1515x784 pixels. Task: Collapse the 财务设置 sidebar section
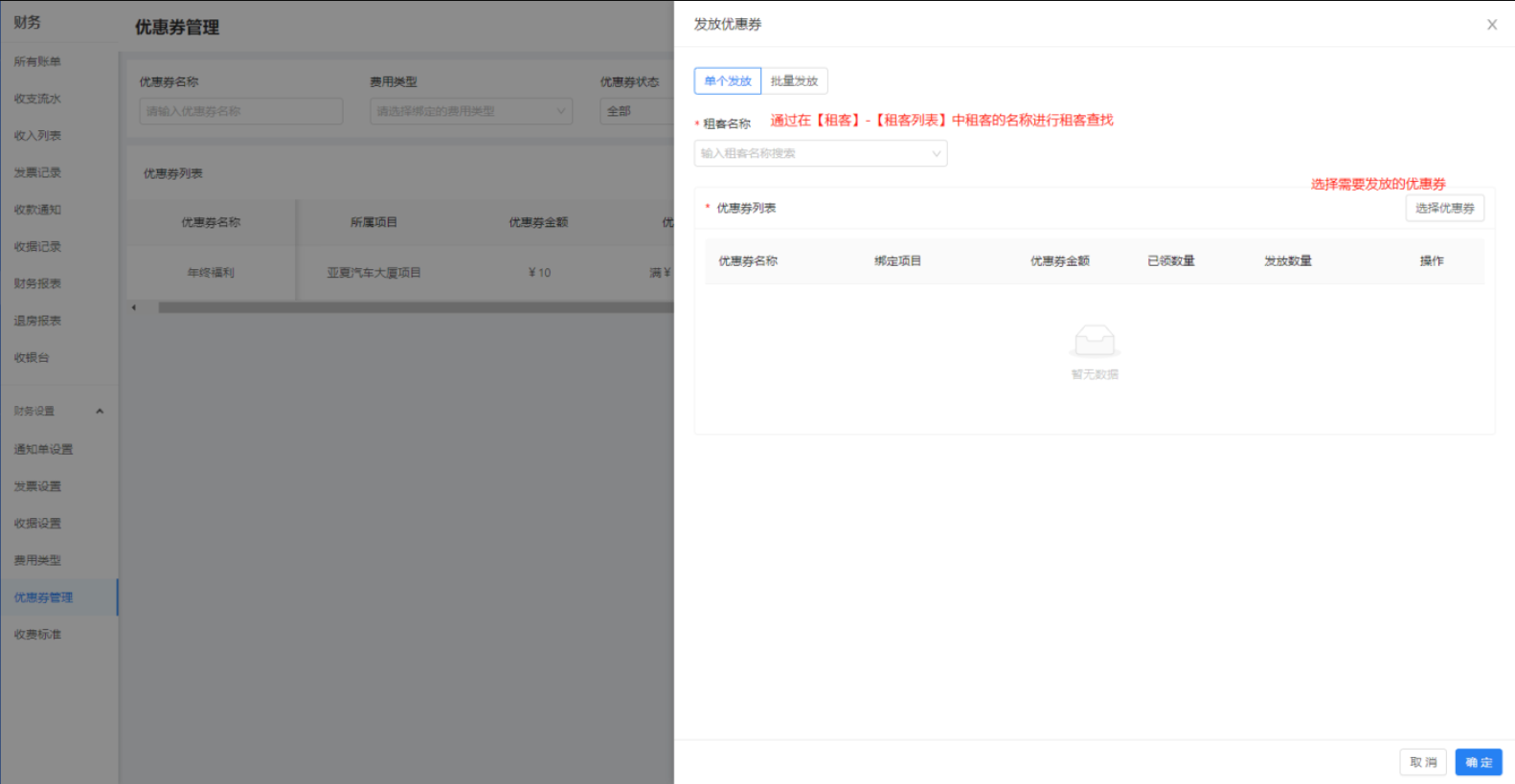point(100,412)
